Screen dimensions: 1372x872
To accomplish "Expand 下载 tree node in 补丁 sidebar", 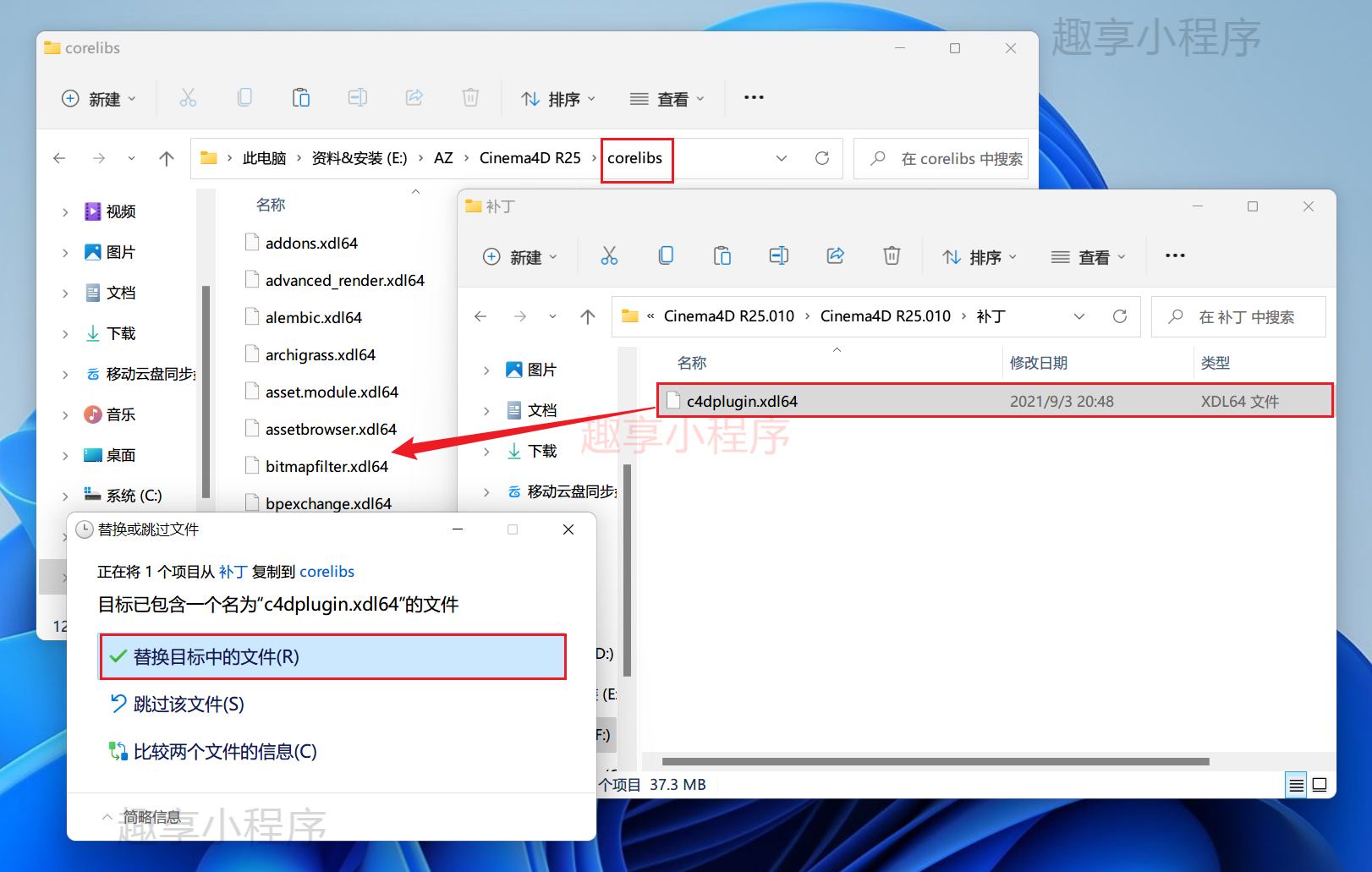I will pyautogui.click(x=486, y=451).
